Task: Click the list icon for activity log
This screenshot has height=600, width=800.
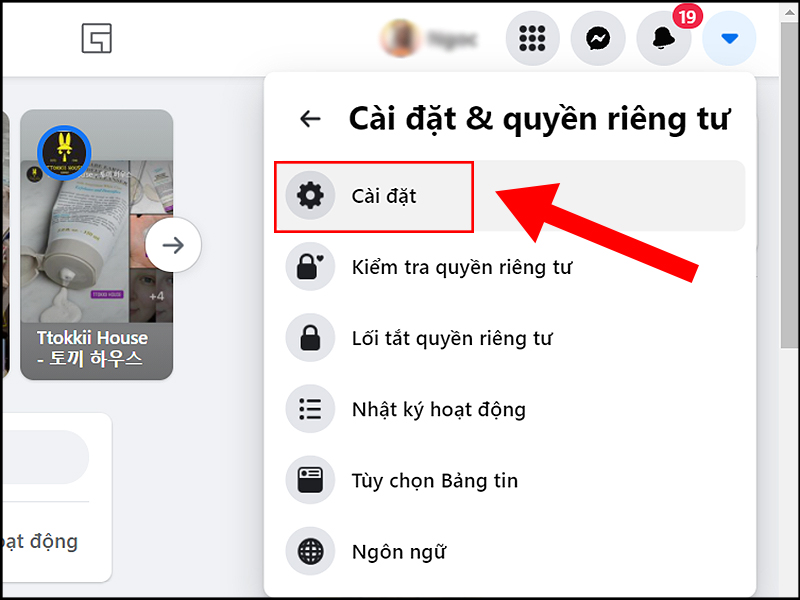Action: point(310,409)
